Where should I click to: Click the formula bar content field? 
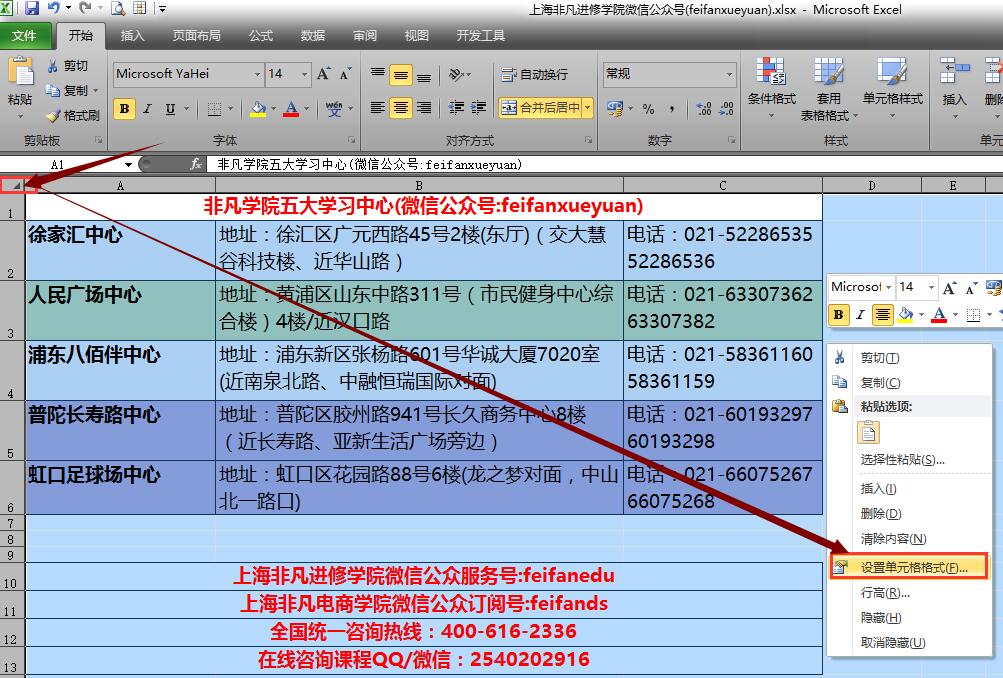click(604, 164)
